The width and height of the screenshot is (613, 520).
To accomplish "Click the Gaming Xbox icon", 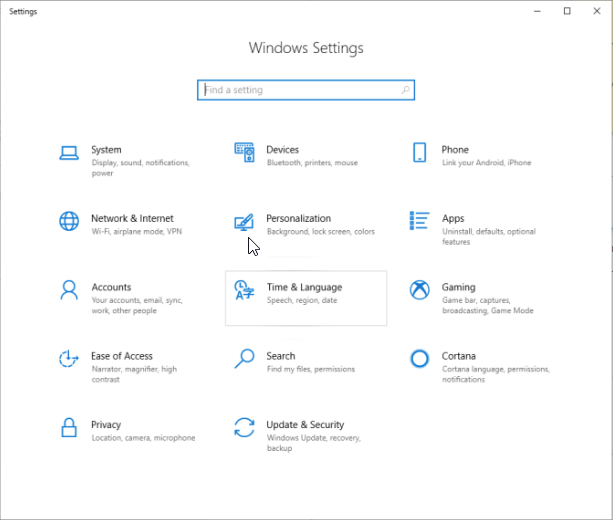I will tap(419, 290).
